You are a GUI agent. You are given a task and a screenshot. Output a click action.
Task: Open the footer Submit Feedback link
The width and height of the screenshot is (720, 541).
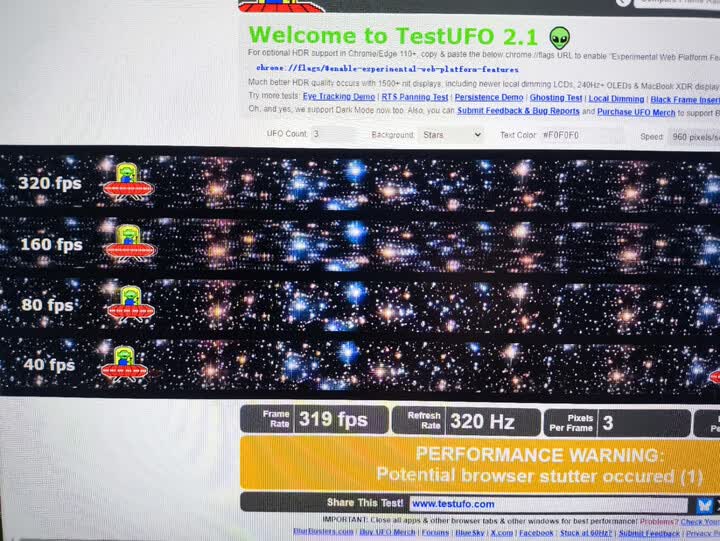649,533
